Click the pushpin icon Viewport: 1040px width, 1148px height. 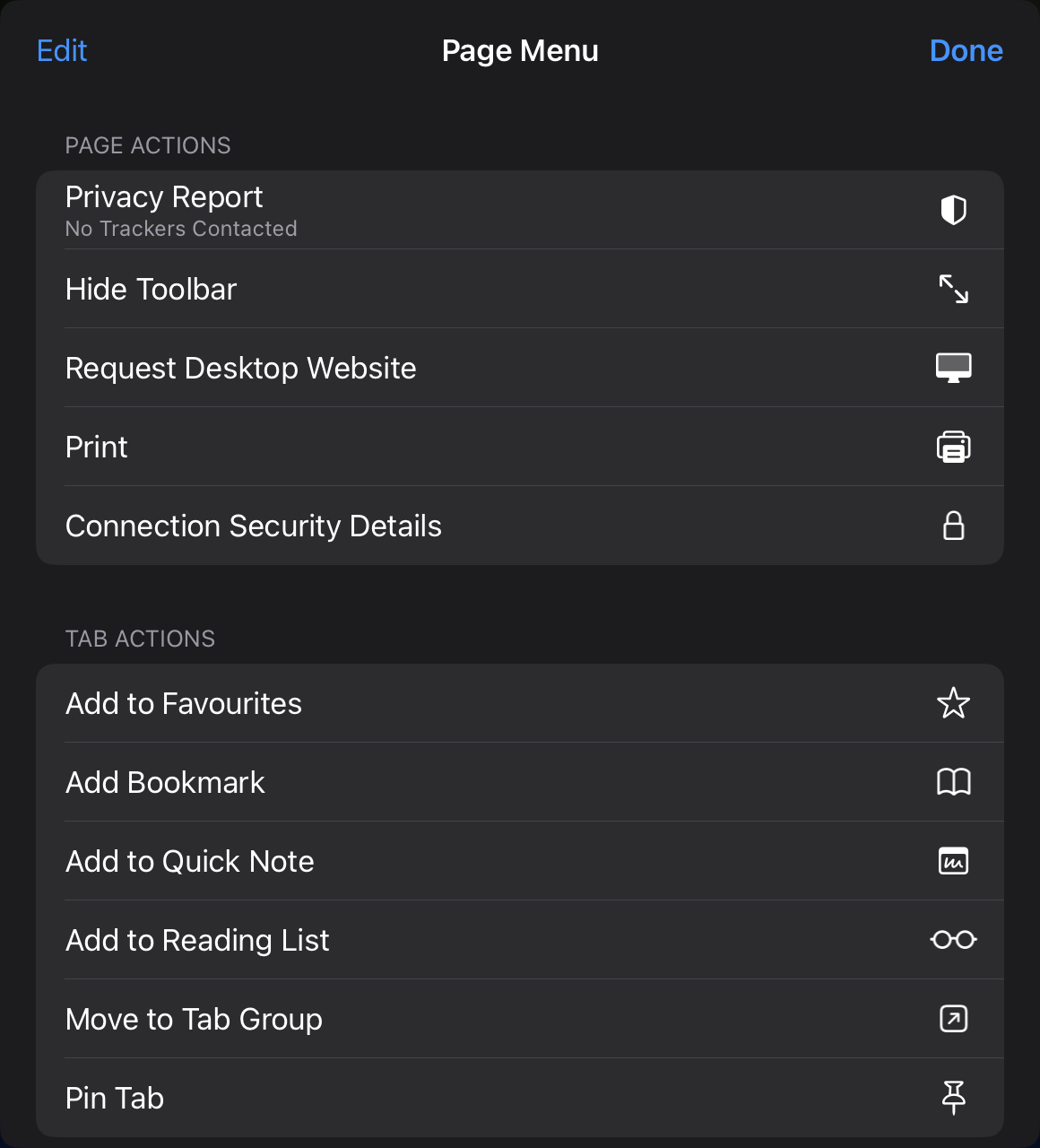coord(953,1097)
